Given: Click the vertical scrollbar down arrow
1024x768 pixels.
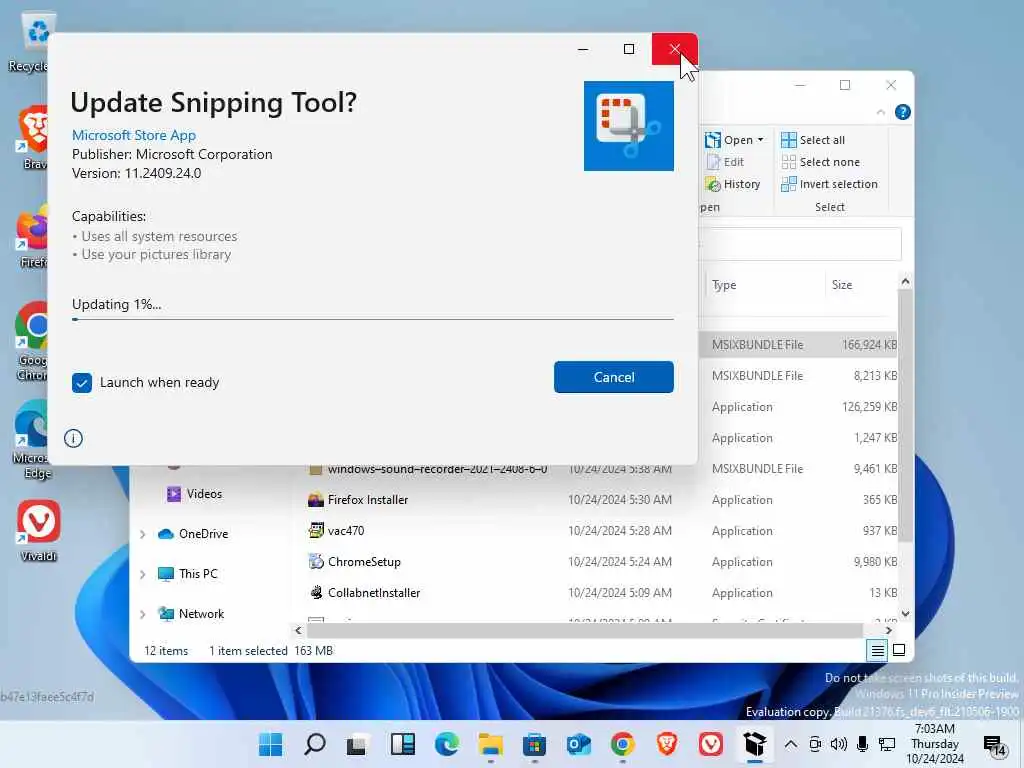Looking at the screenshot, I should tap(905, 614).
